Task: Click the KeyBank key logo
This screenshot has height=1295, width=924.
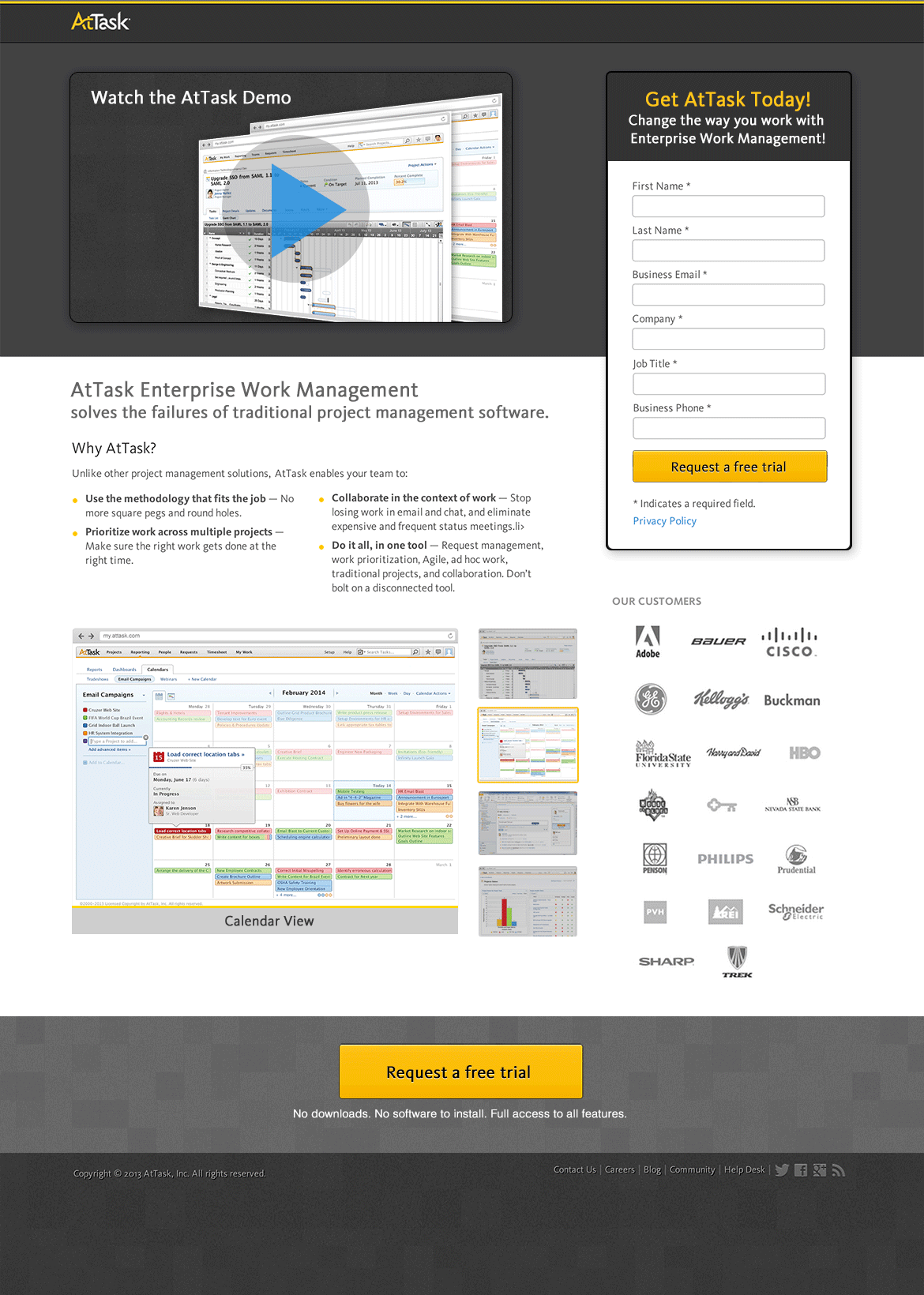Action: point(722,805)
